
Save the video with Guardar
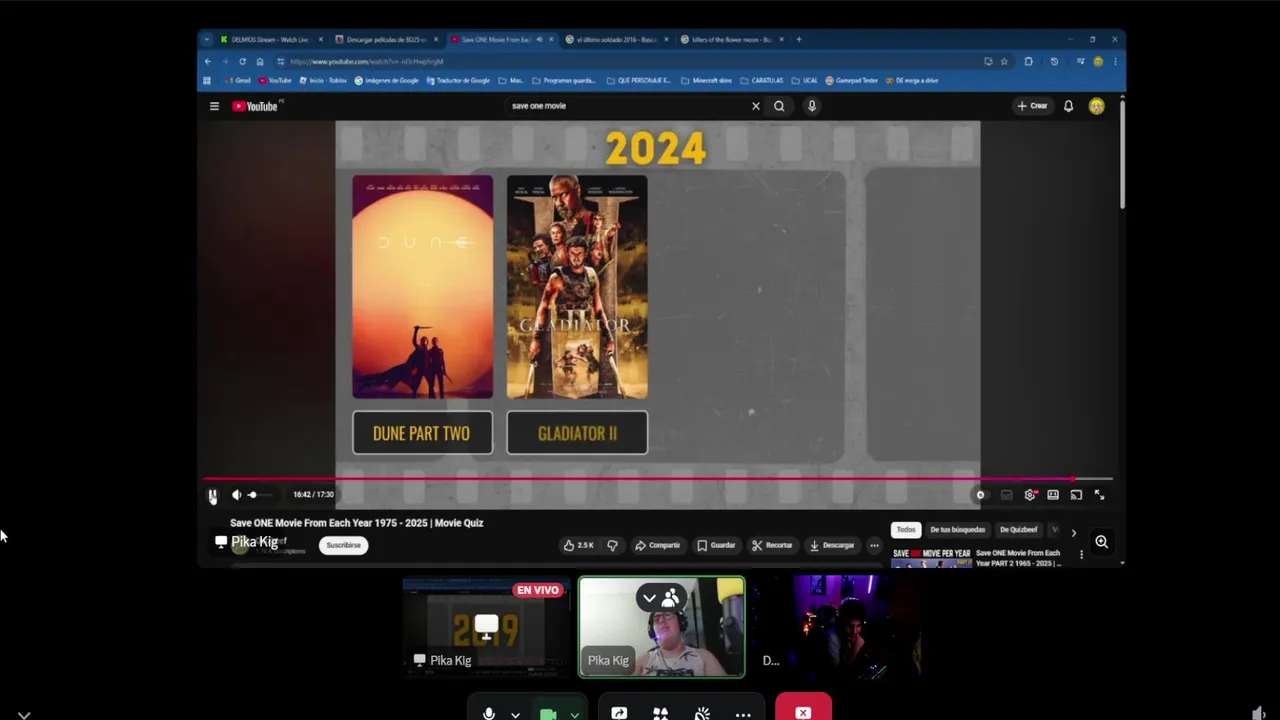click(716, 545)
